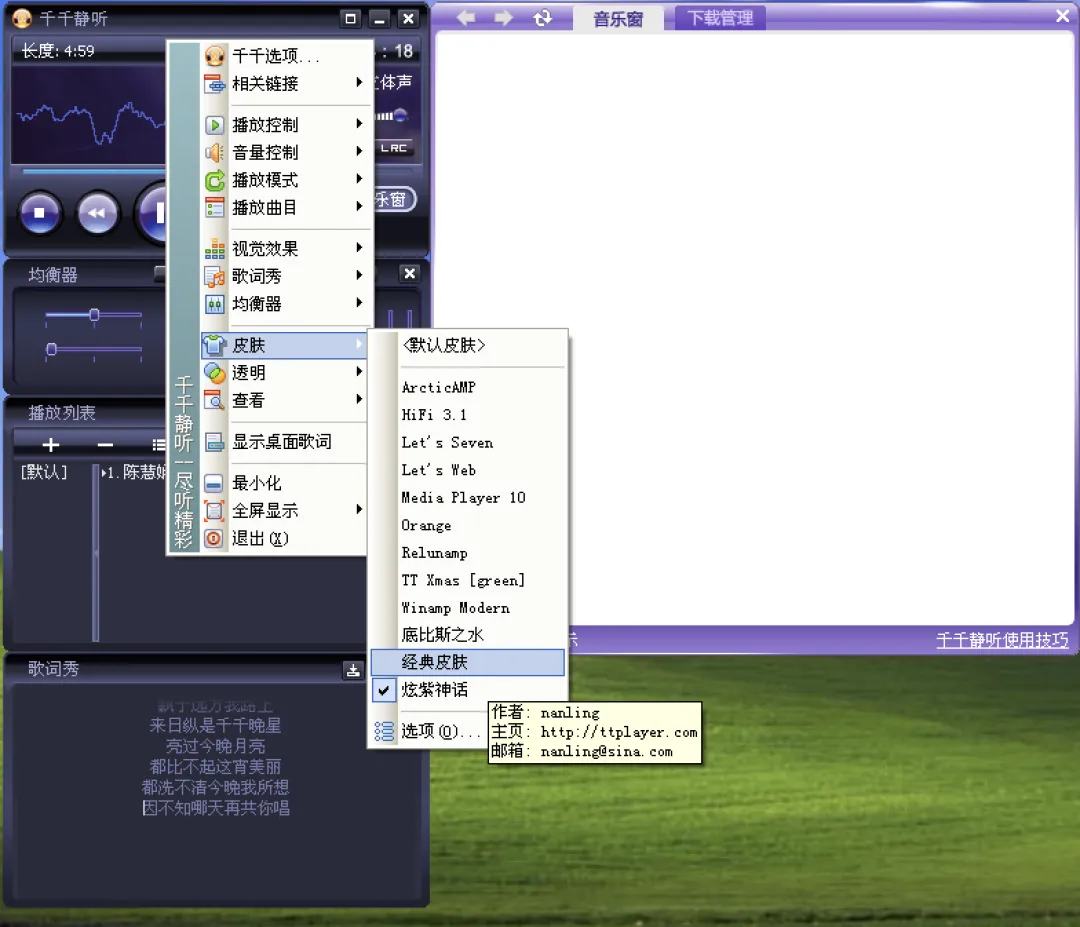Click the 歌词秀 music note icon
The height and width of the screenshot is (927, 1080).
click(214, 276)
